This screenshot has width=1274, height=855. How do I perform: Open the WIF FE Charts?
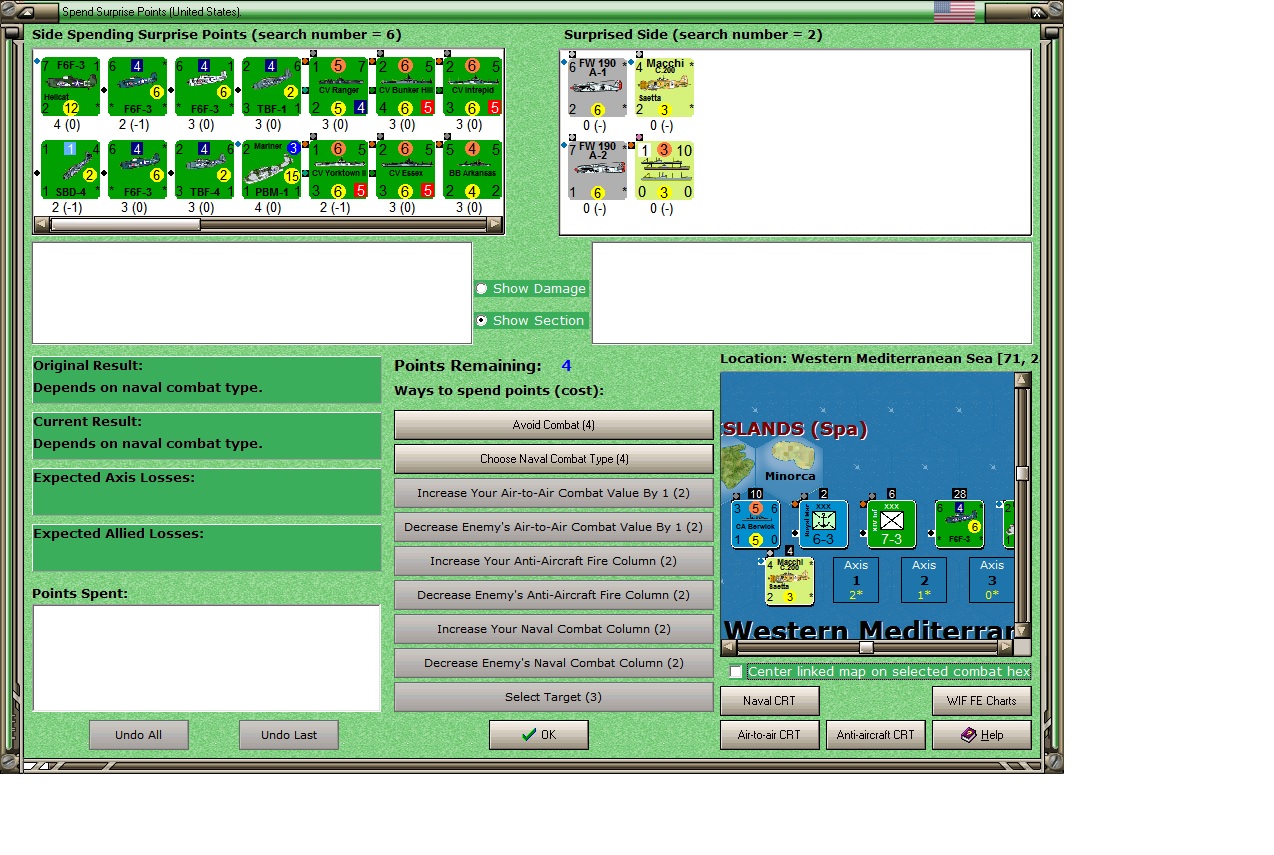(982, 701)
